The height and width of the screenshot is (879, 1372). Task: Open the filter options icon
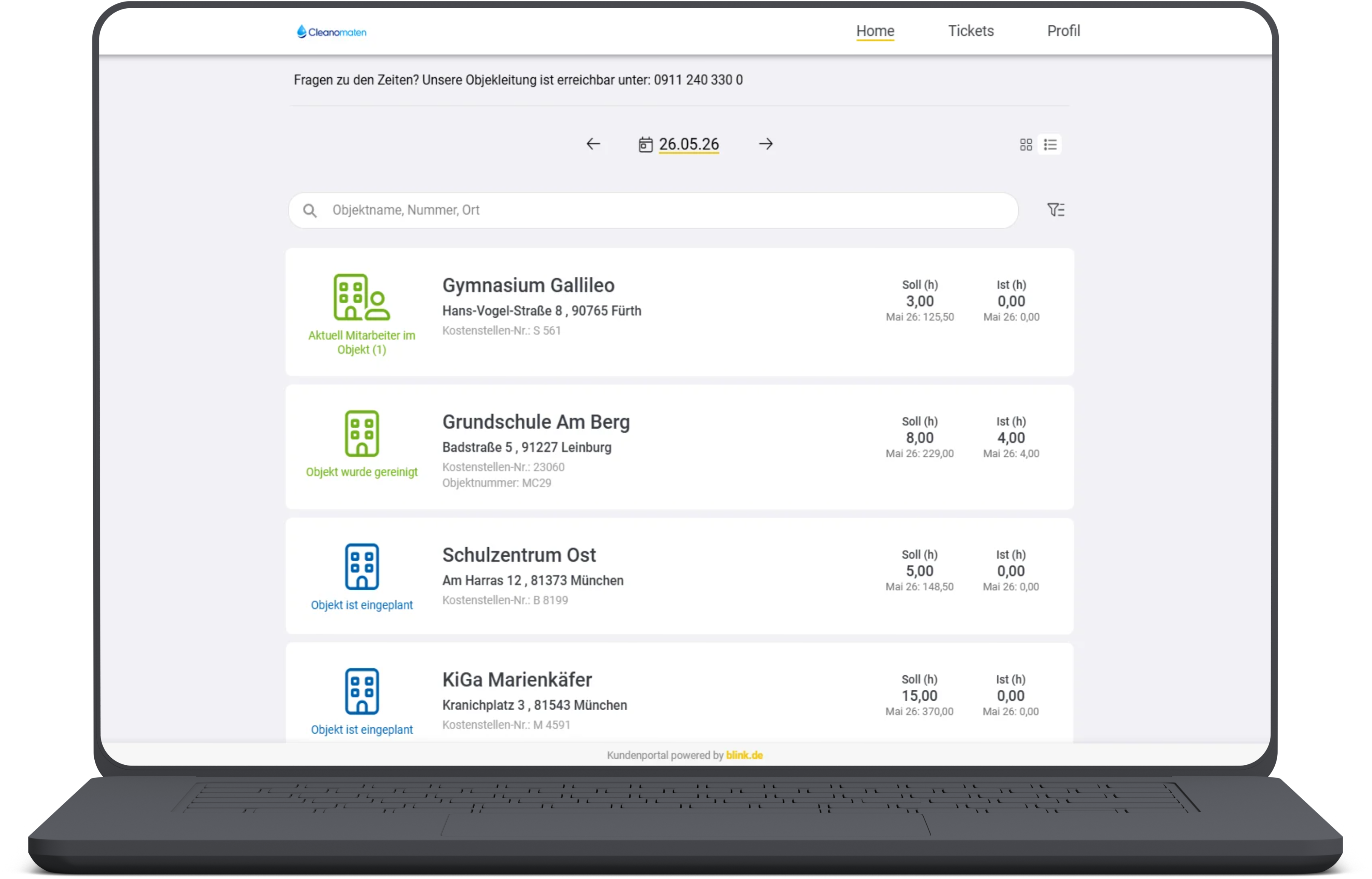(1056, 210)
